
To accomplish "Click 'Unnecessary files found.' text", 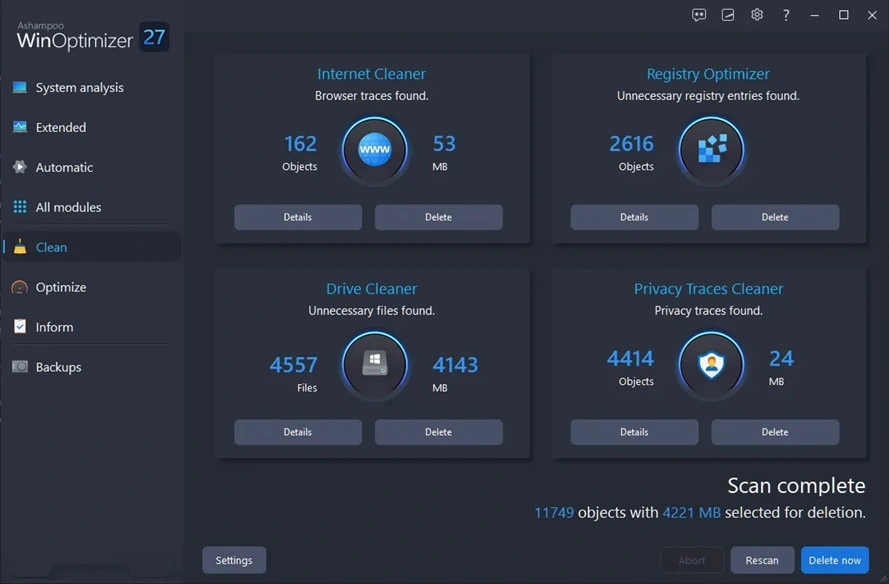I will coord(371,311).
